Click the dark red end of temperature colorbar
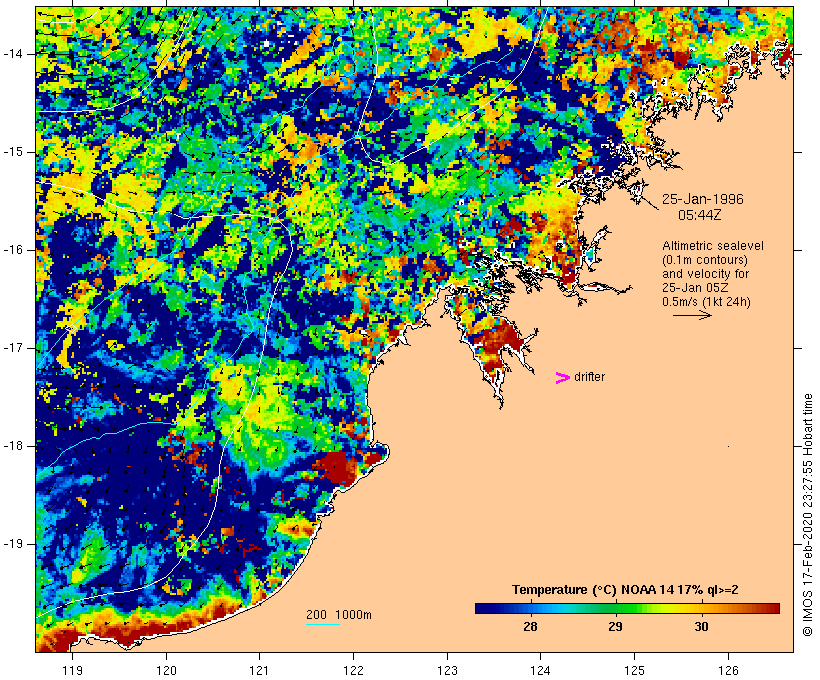Viewport: 820px width, 680px height. click(x=771, y=608)
